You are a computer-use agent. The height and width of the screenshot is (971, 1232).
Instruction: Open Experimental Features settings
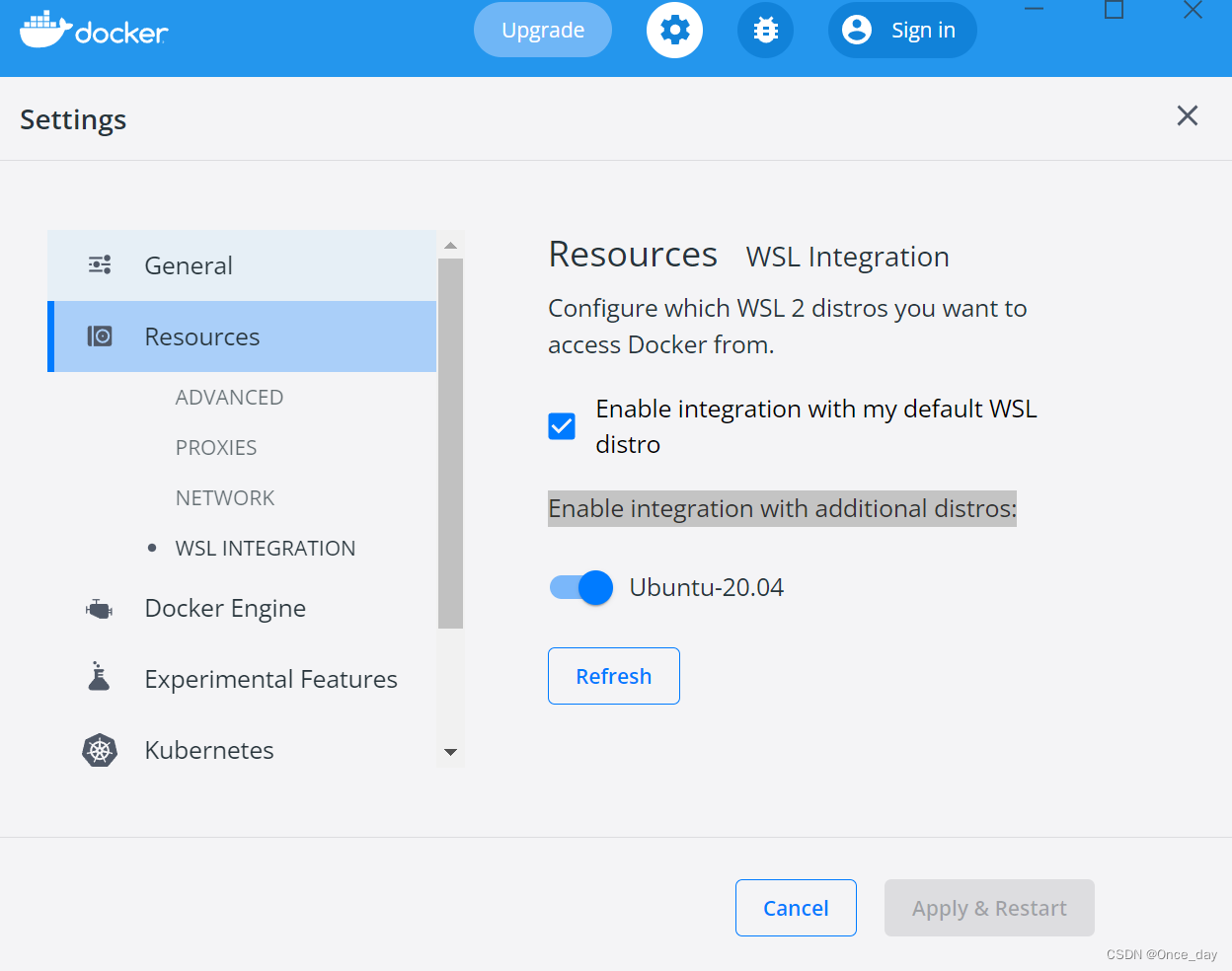pyautogui.click(x=270, y=679)
